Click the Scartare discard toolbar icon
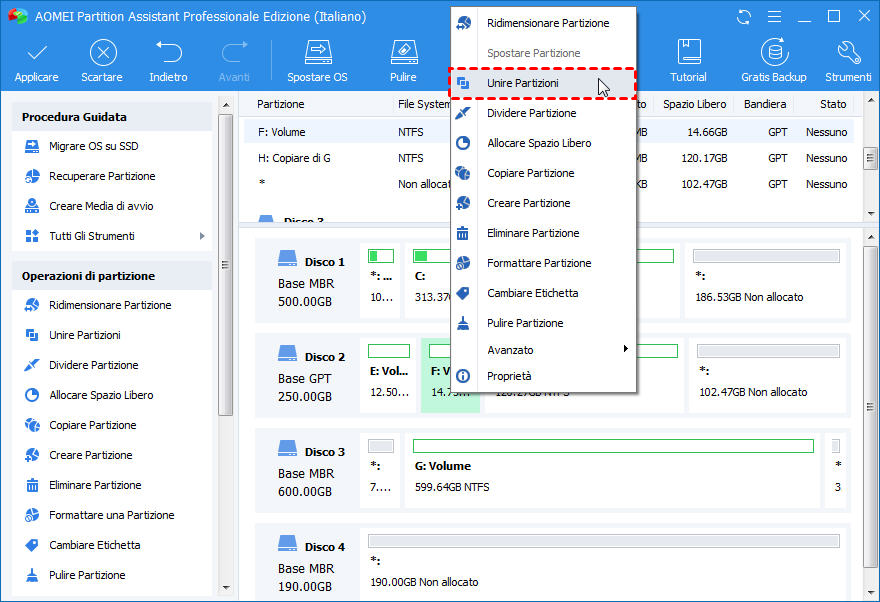880x602 pixels. (102, 61)
